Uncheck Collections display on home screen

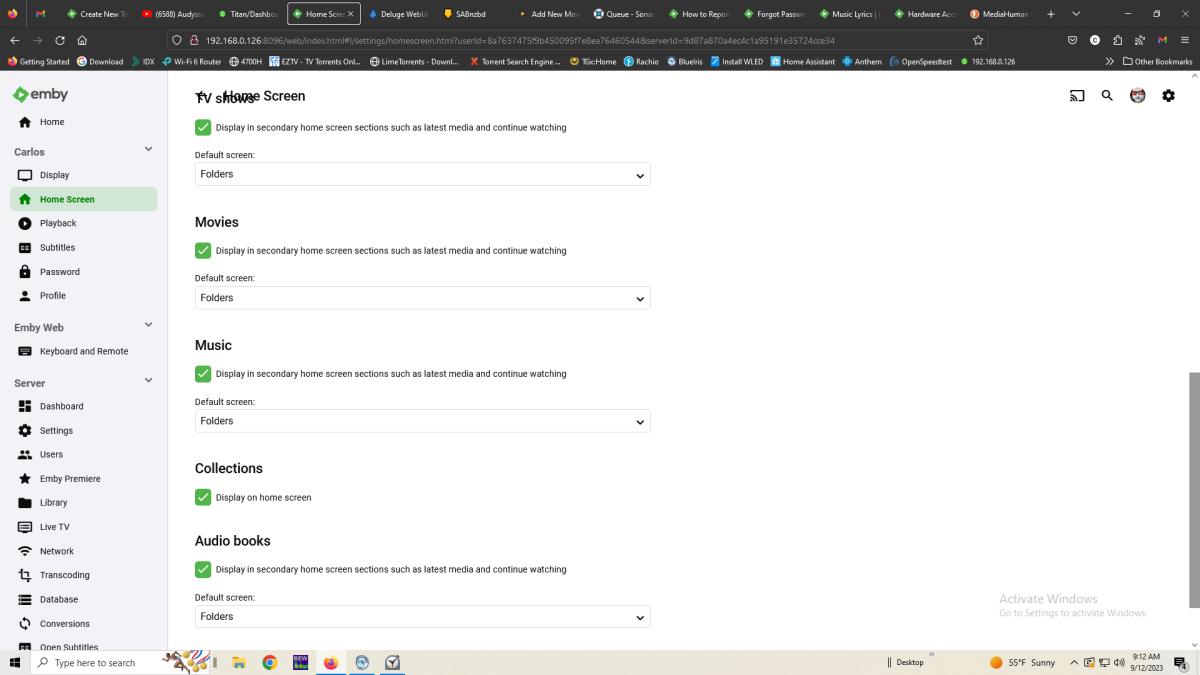tap(203, 496)
